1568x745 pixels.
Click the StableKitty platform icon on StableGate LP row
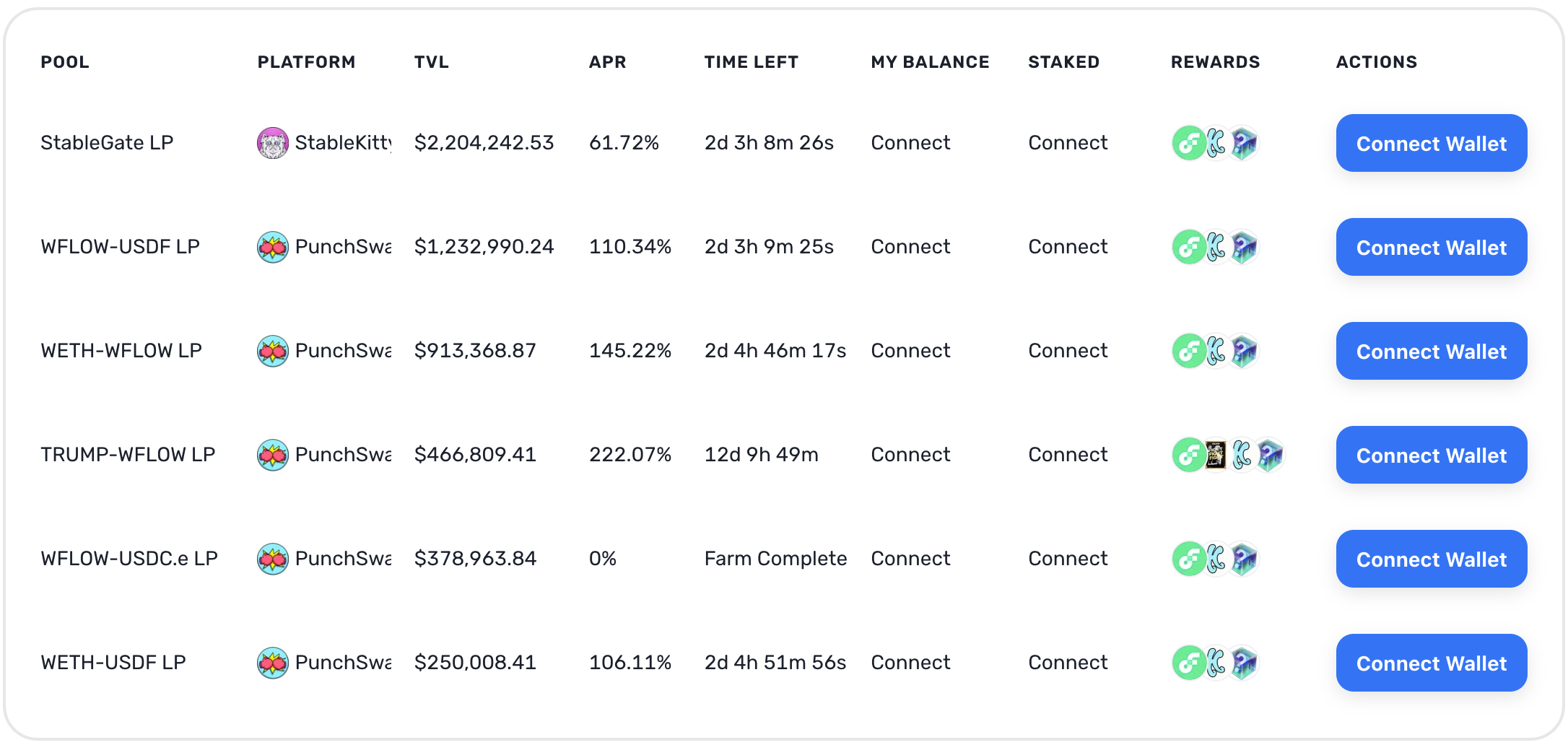coord(273,143)
